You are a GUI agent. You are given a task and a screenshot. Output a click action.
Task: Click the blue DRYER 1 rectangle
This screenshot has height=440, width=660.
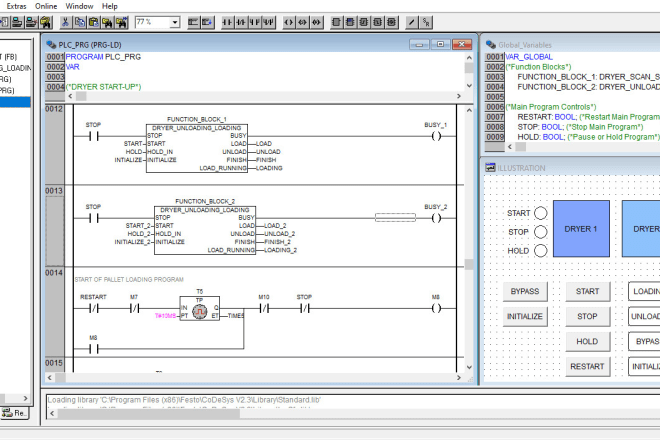(x=581, y=229)
